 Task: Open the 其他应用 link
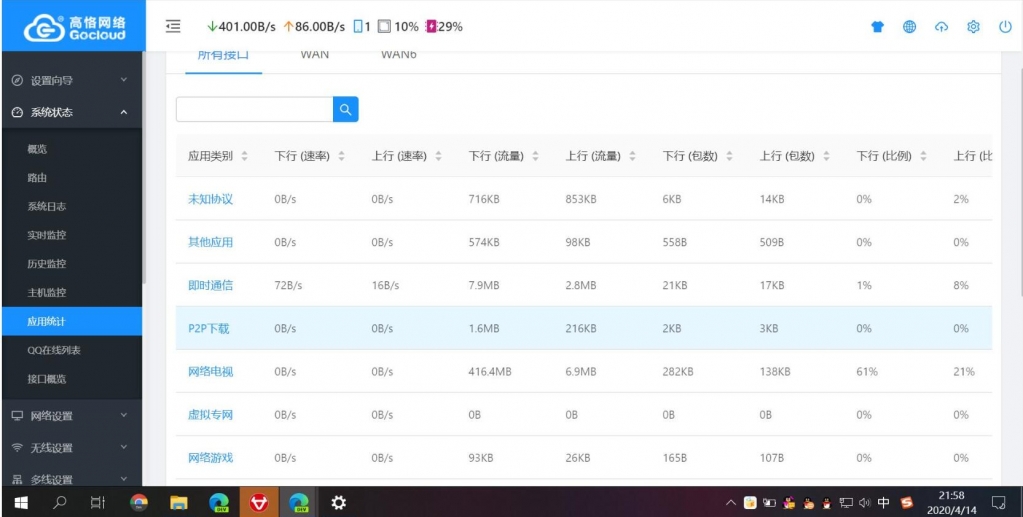210,242
